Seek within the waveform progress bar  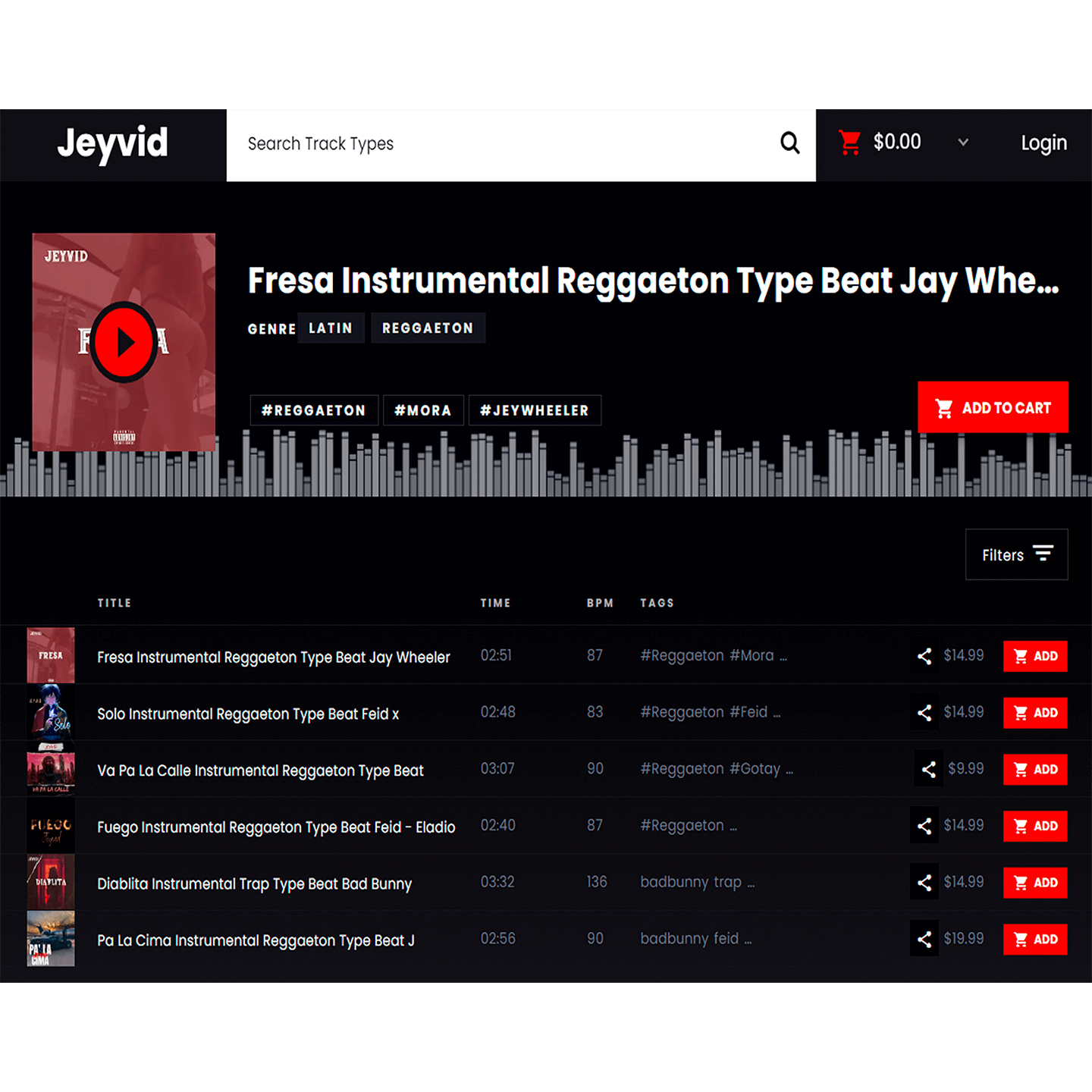(x=546, y=464)
